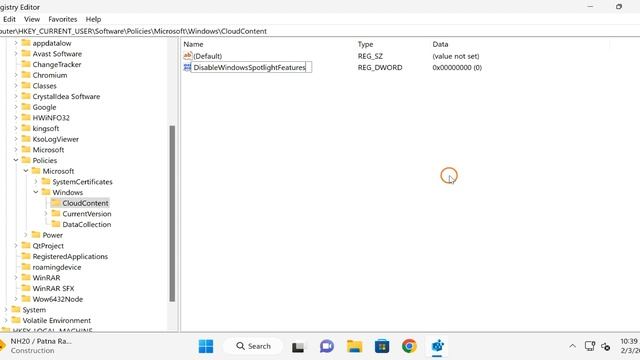
Task: Click the Type column header
Action: tap(365, 44)
